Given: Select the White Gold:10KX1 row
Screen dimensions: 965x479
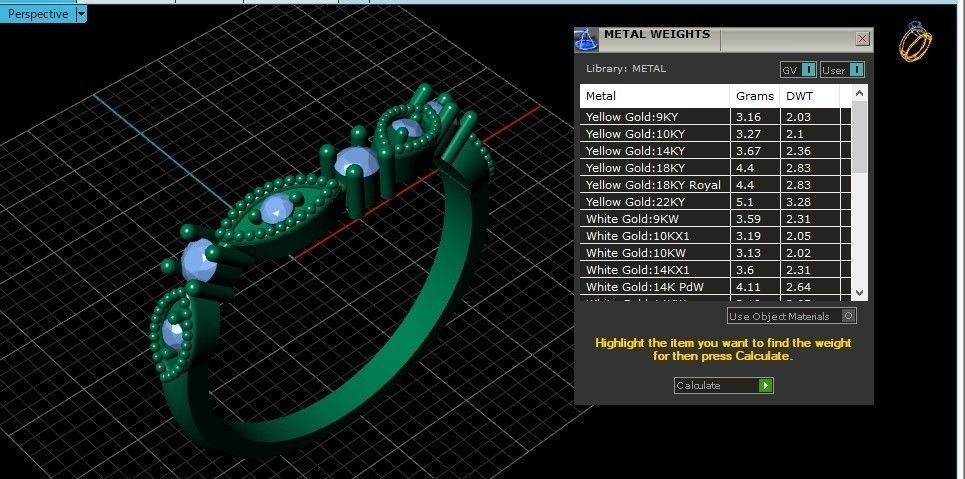Looking at the screenshot, I should (715, 236).
